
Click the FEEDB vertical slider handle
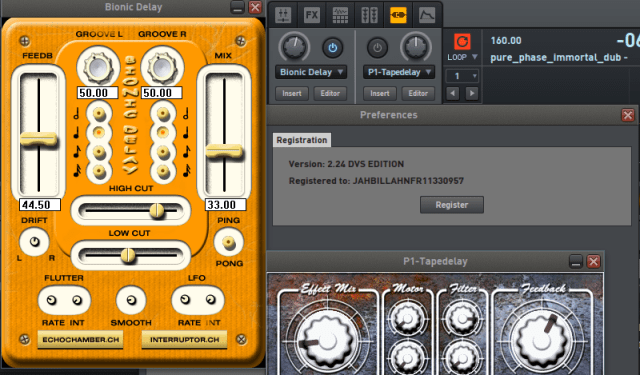tap(38, 139)
